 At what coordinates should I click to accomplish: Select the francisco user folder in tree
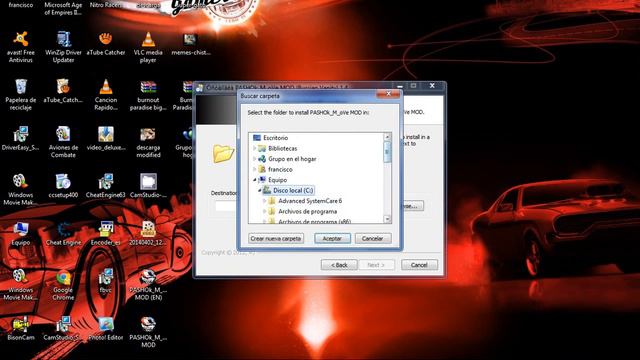tap(280, 169)
